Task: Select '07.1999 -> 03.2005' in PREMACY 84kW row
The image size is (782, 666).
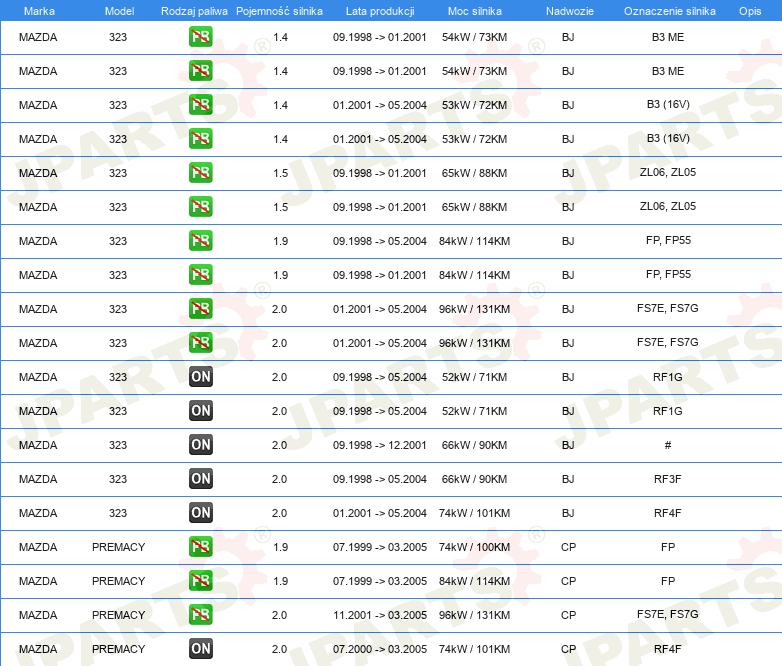Action: pos(380,581)
